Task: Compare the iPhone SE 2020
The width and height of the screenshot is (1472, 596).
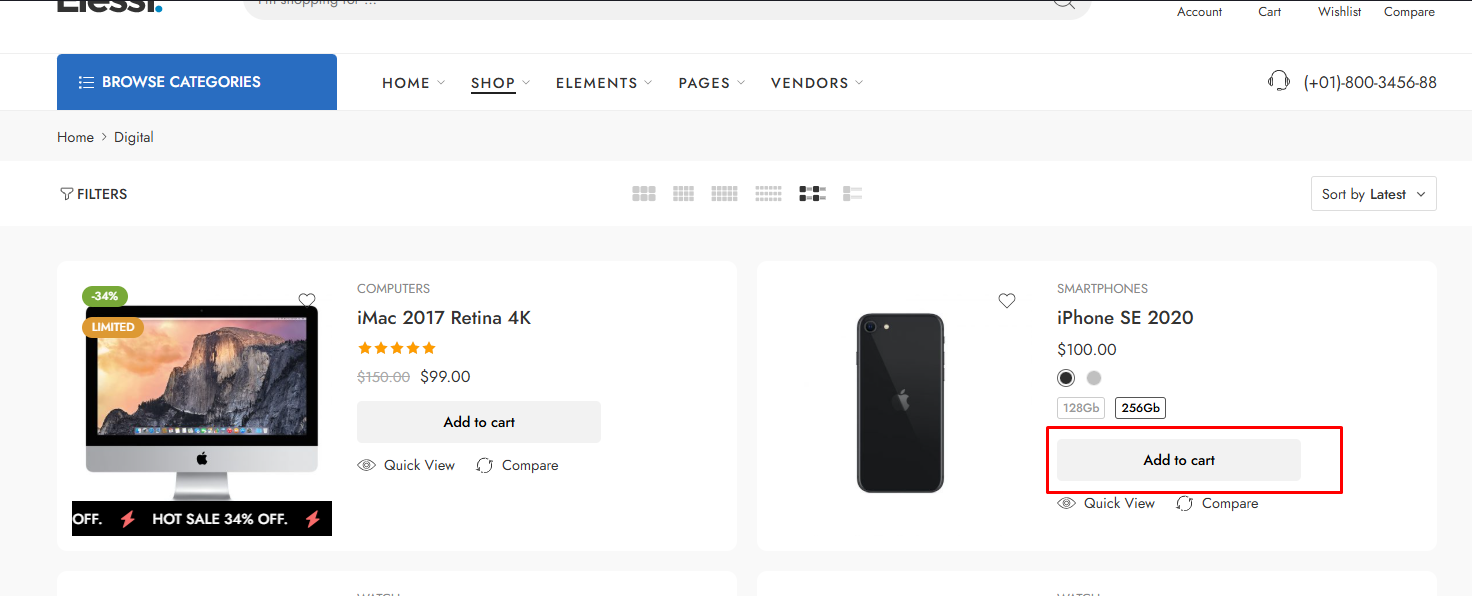Action: [1217, 503]
